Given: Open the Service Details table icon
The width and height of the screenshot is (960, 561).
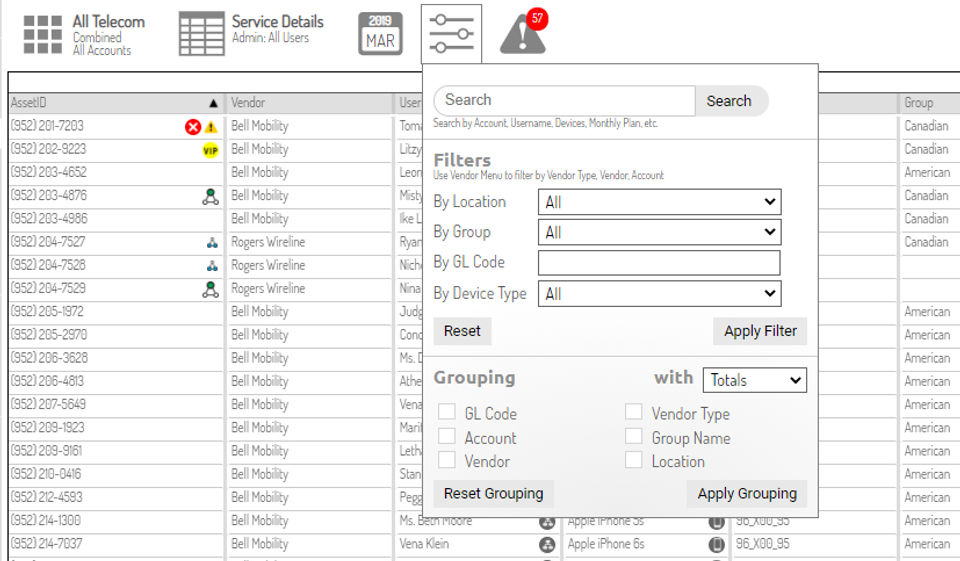Looking at the screenshot, I should pos(201,34).
